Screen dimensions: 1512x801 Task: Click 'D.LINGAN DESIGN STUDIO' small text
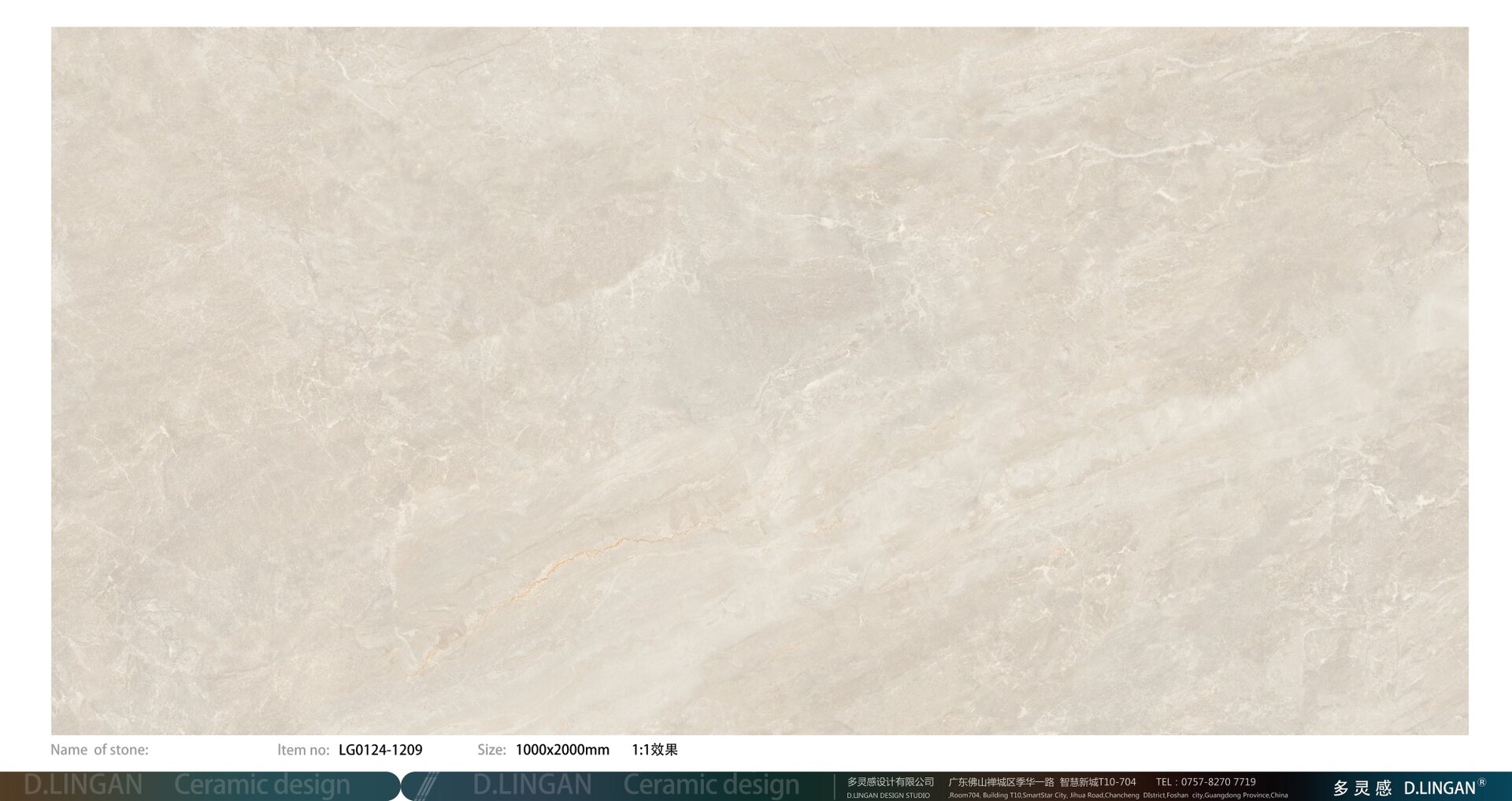point(888,795)
